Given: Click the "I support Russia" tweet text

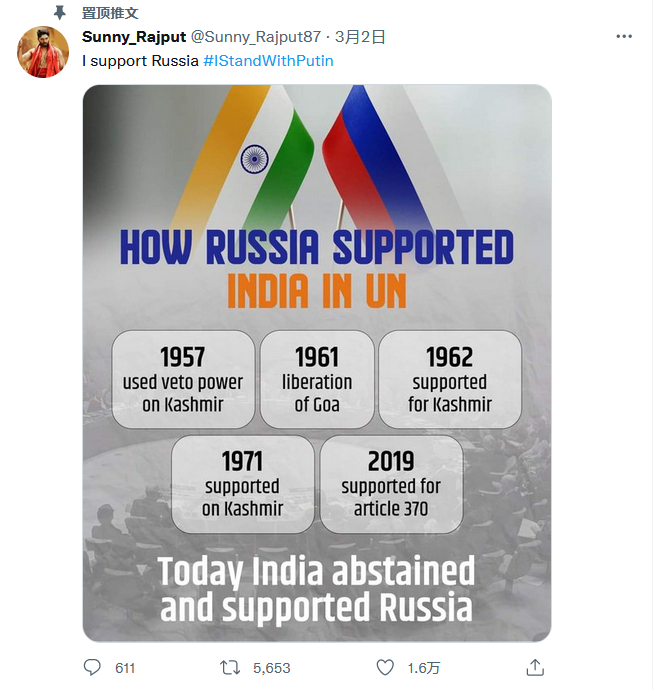Looking at the screenshot, I should coord(140,60).
